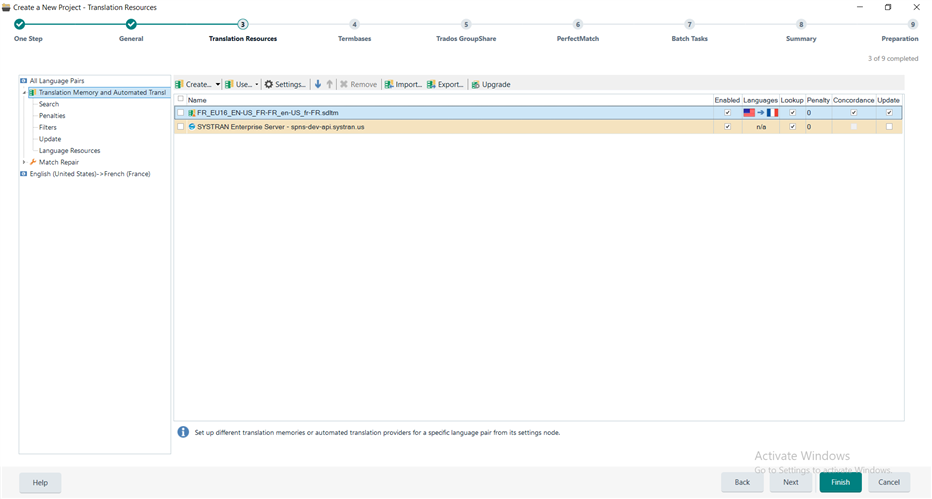Click penalty value 0 for SYSTRAN row
The height and width of the screenshot is (499, 932).
click(x=809, y=127)
